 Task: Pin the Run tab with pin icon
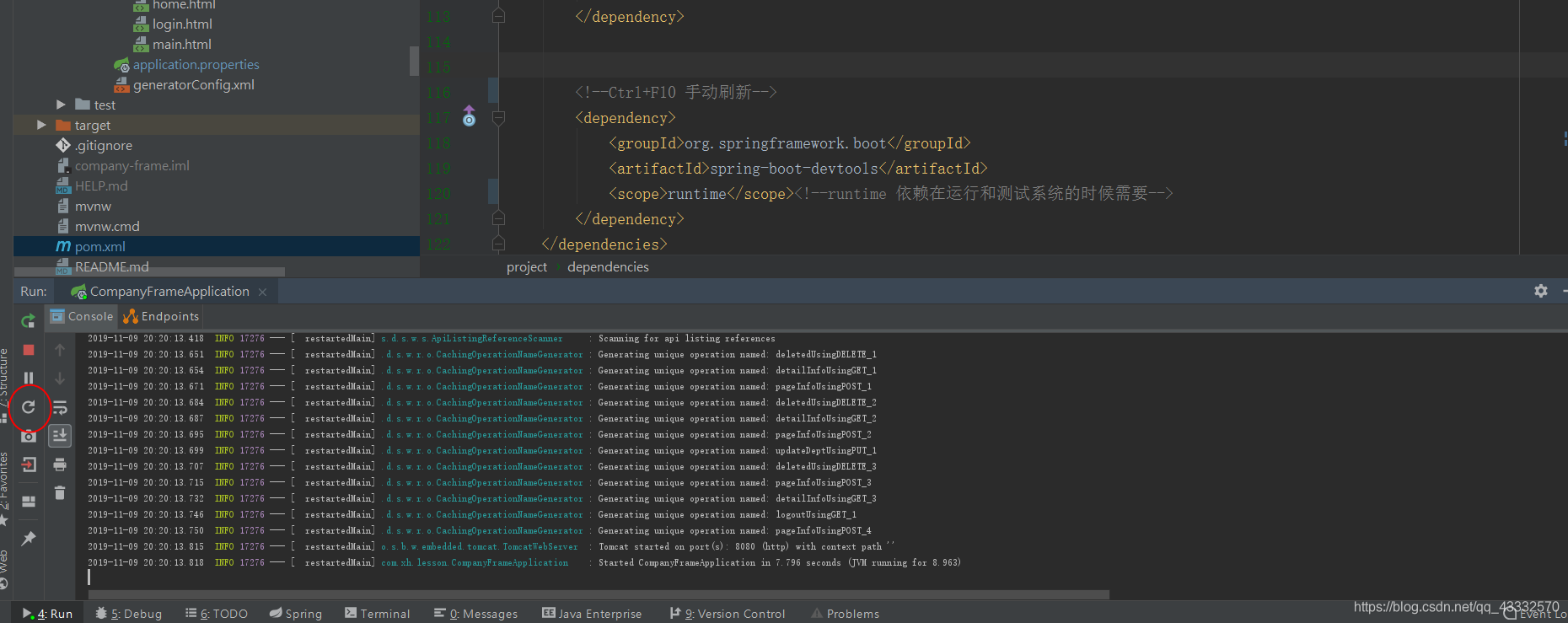(29, 538)
